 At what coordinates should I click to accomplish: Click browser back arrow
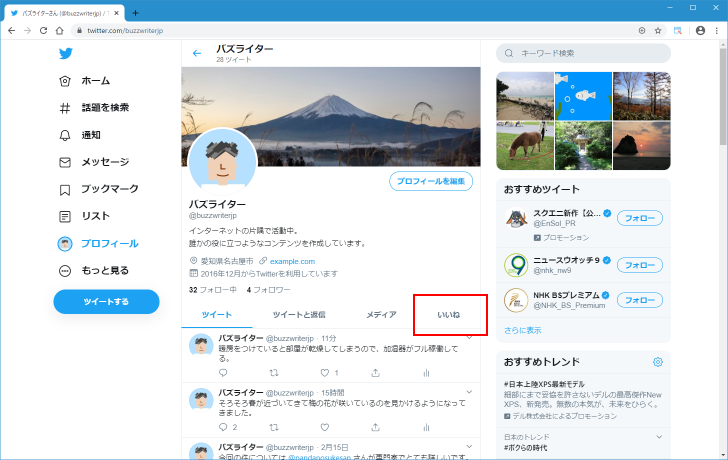[x=12, y=31]
